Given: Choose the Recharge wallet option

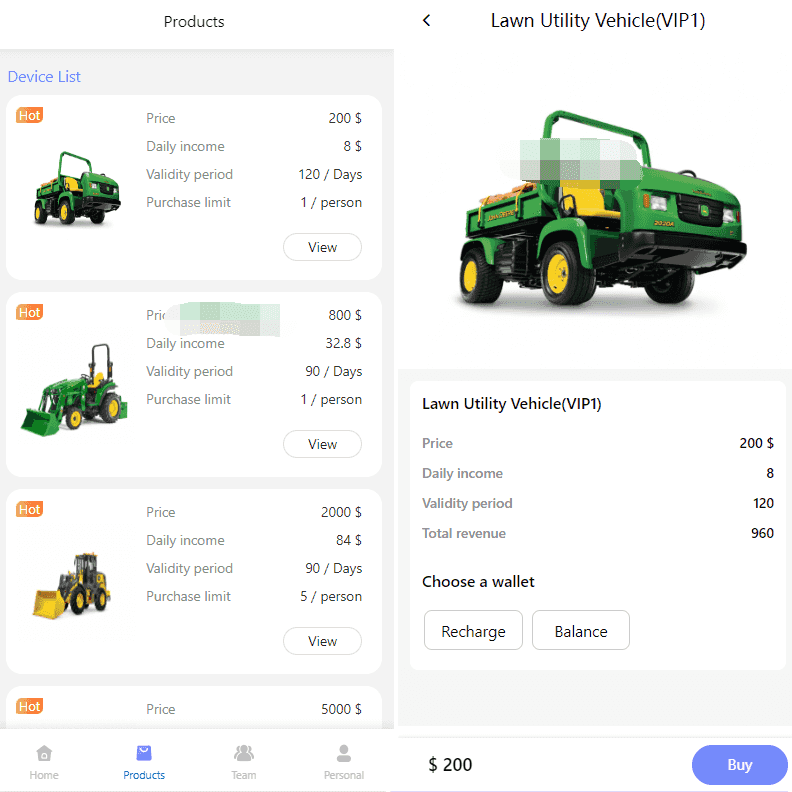Looking at the screenshot, I should click(x=473, y=630).
